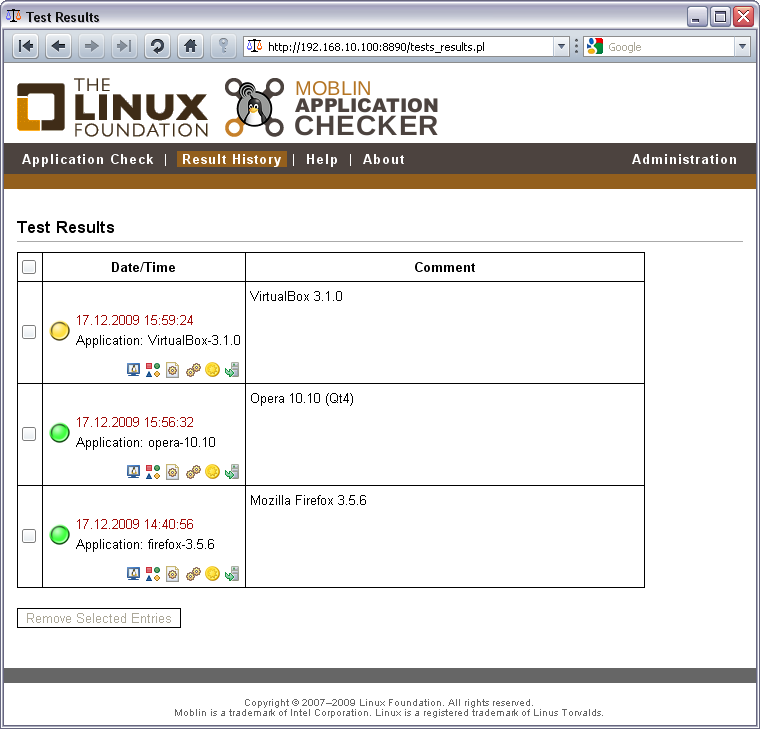
Task: Click the double gears icon for firefox-3.5.6
Action: point(193,574)
